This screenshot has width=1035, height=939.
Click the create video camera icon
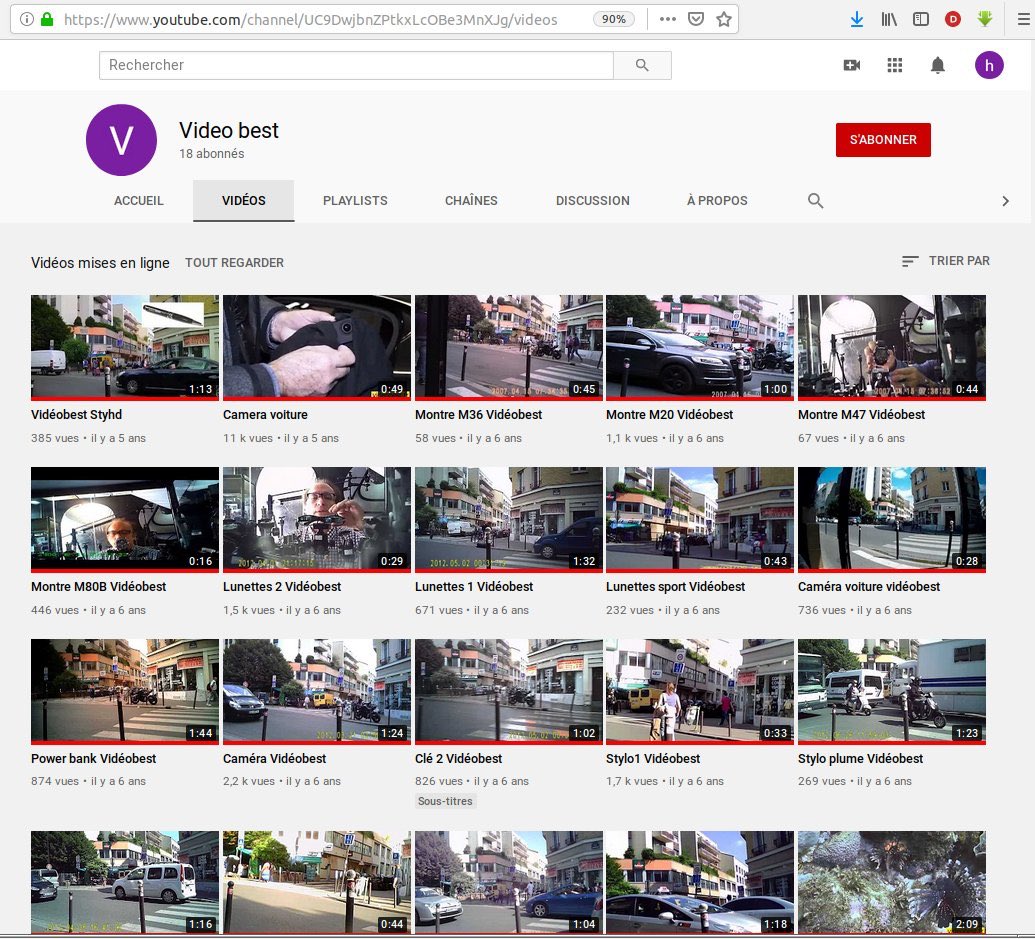[x=851, y=65]
